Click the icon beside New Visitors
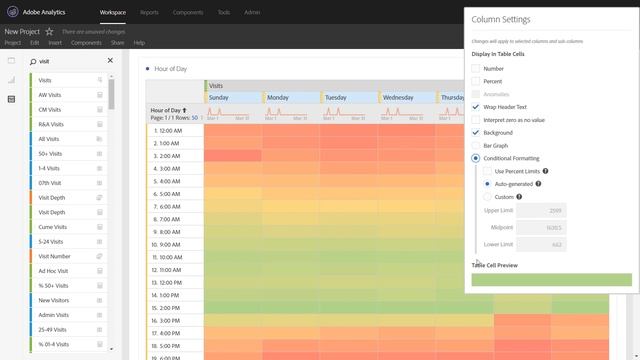This screenshot has width=640, height=360. tap(100, 300)
